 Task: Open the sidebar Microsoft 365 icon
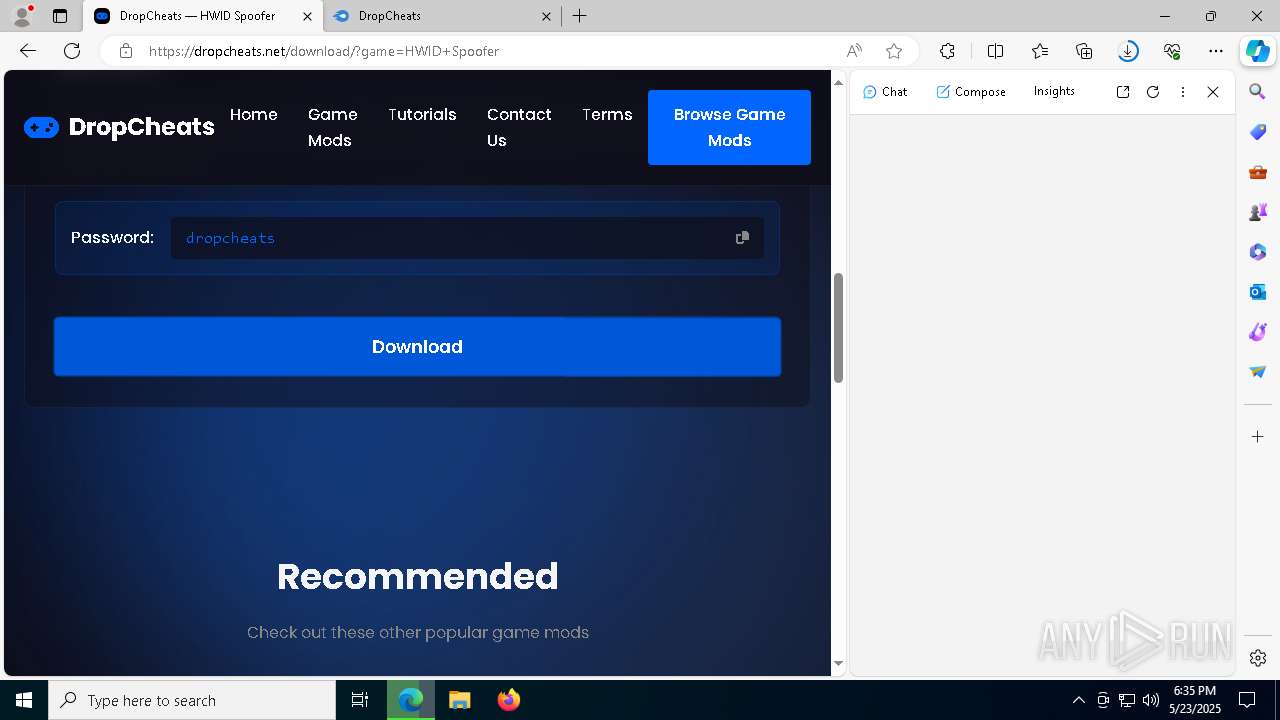(x=1258, y=252)
